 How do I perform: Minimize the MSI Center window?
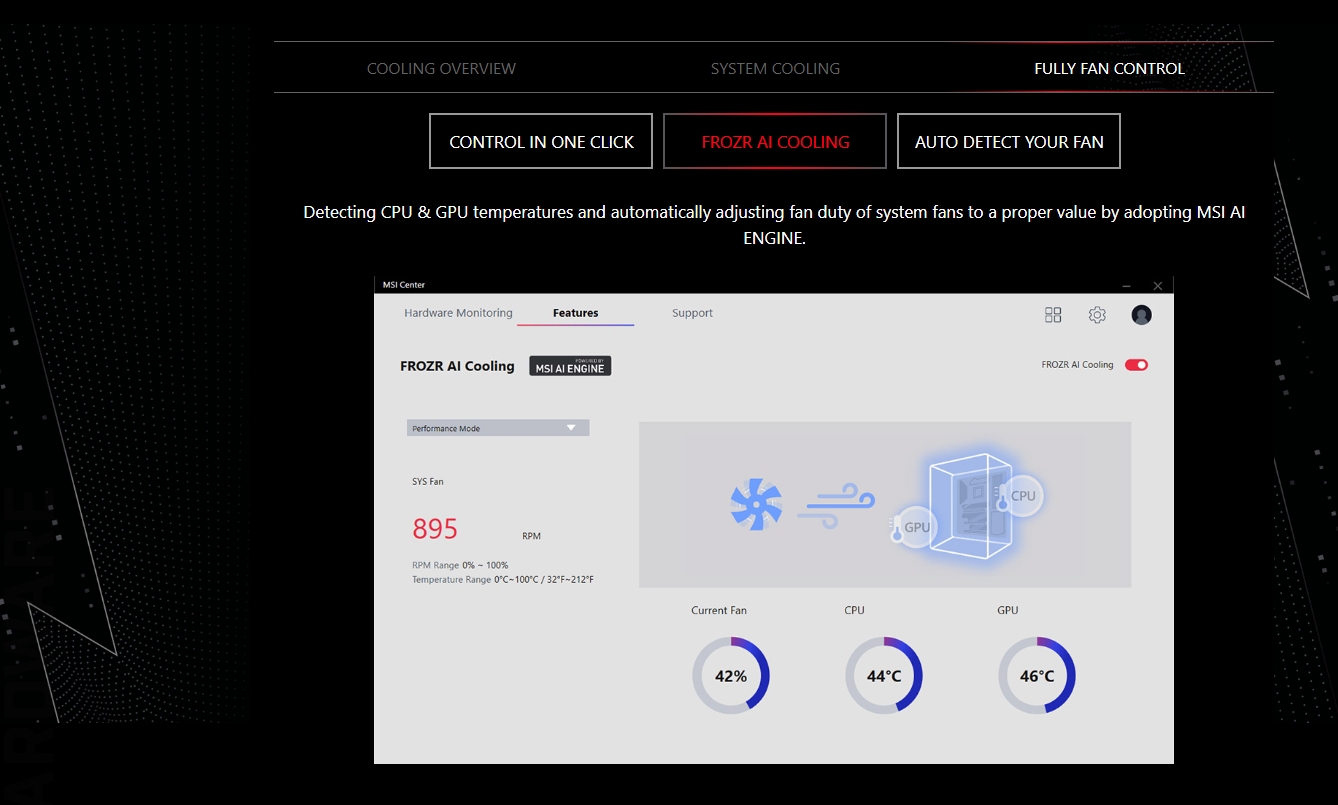pos(1127,286)
